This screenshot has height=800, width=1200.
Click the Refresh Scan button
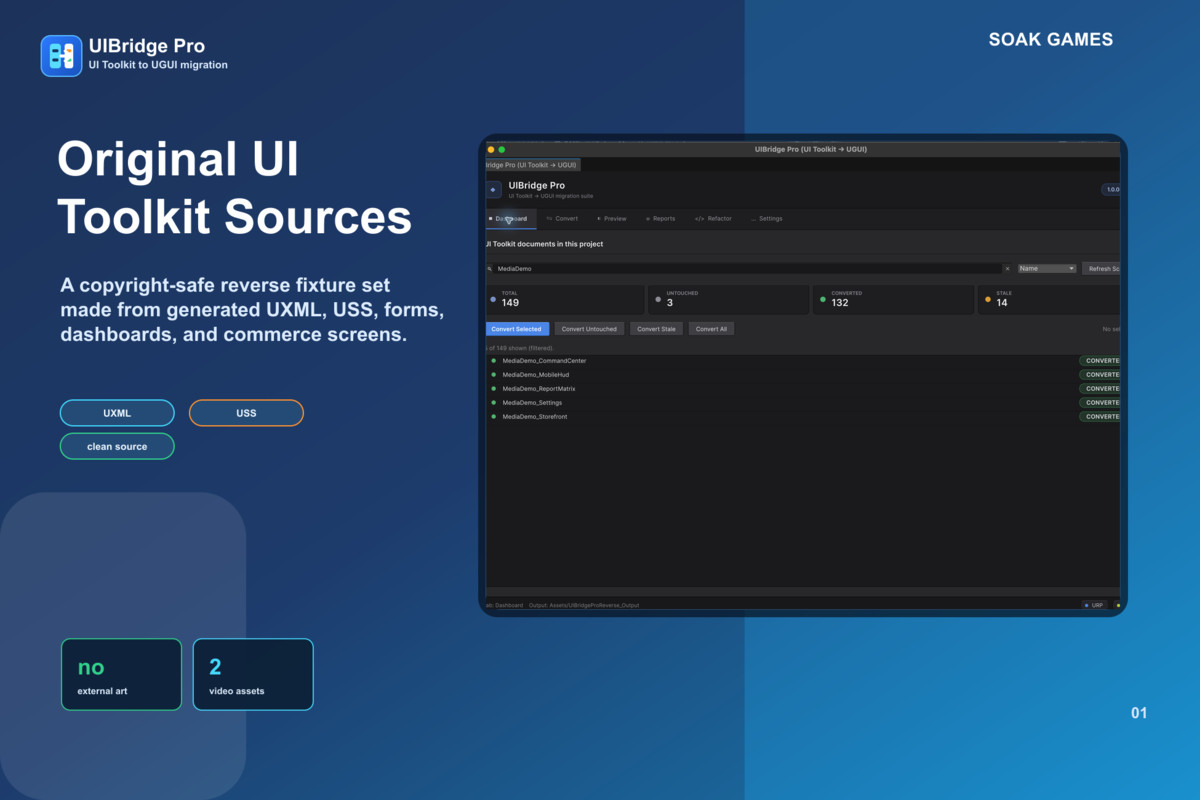(x=1101, y=269)
